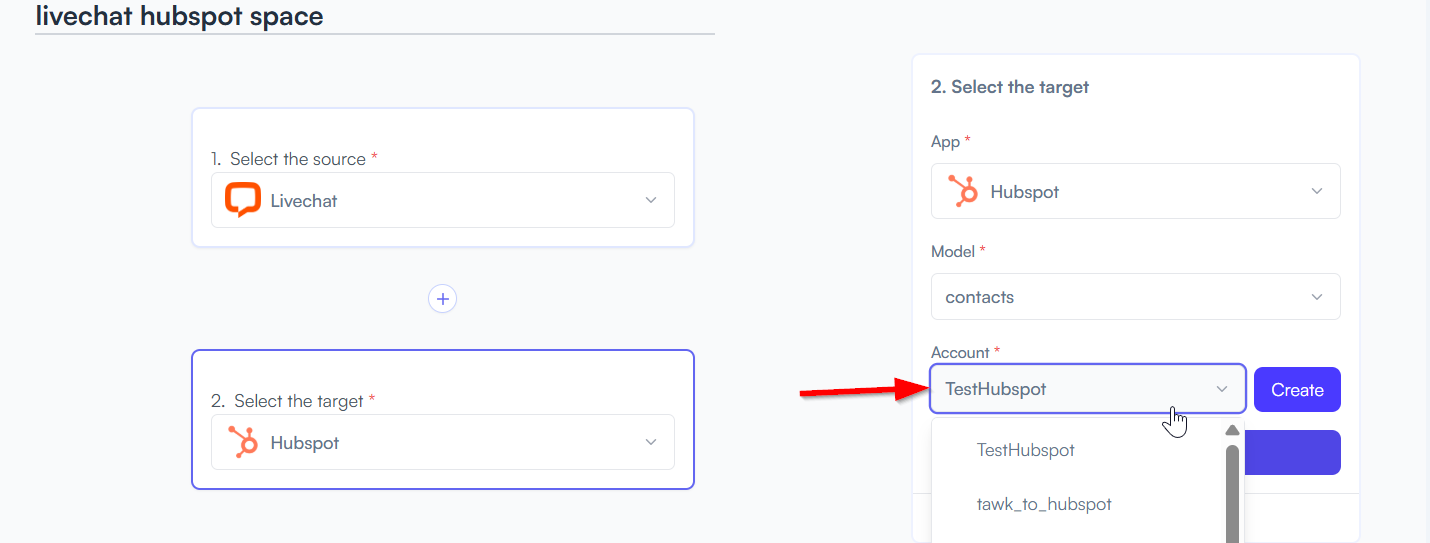Open the Model contacts dropdown

(x=1135, y=297)
